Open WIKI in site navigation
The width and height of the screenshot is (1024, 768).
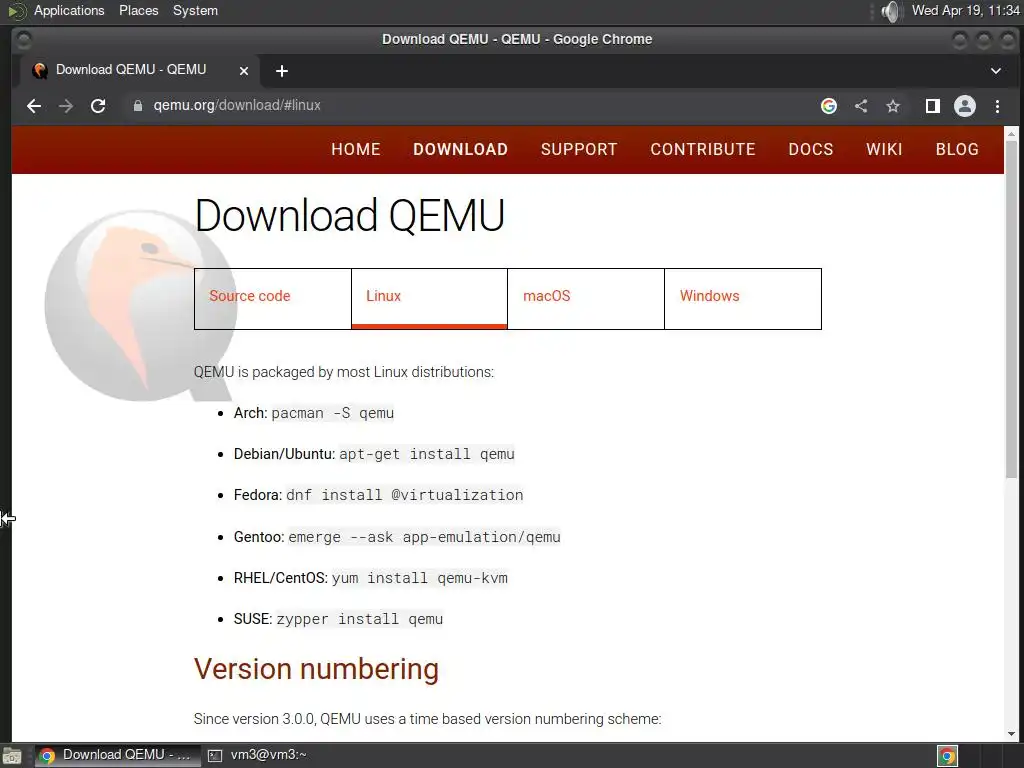[884, 150]
